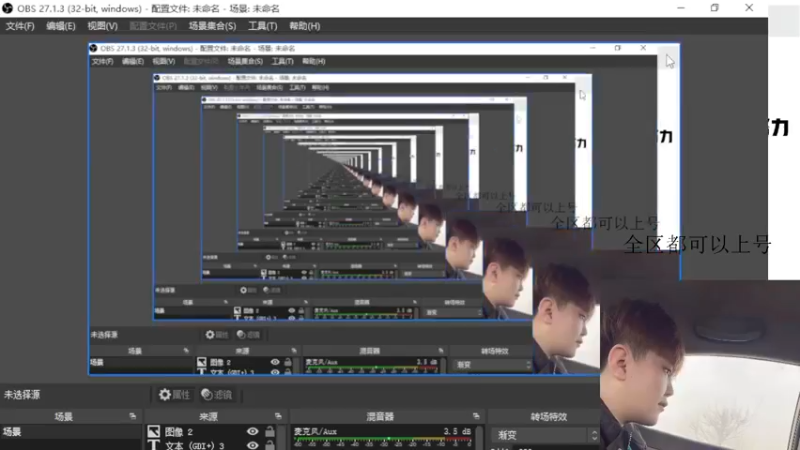Click the 未选择源 status label

pos(22,395)
